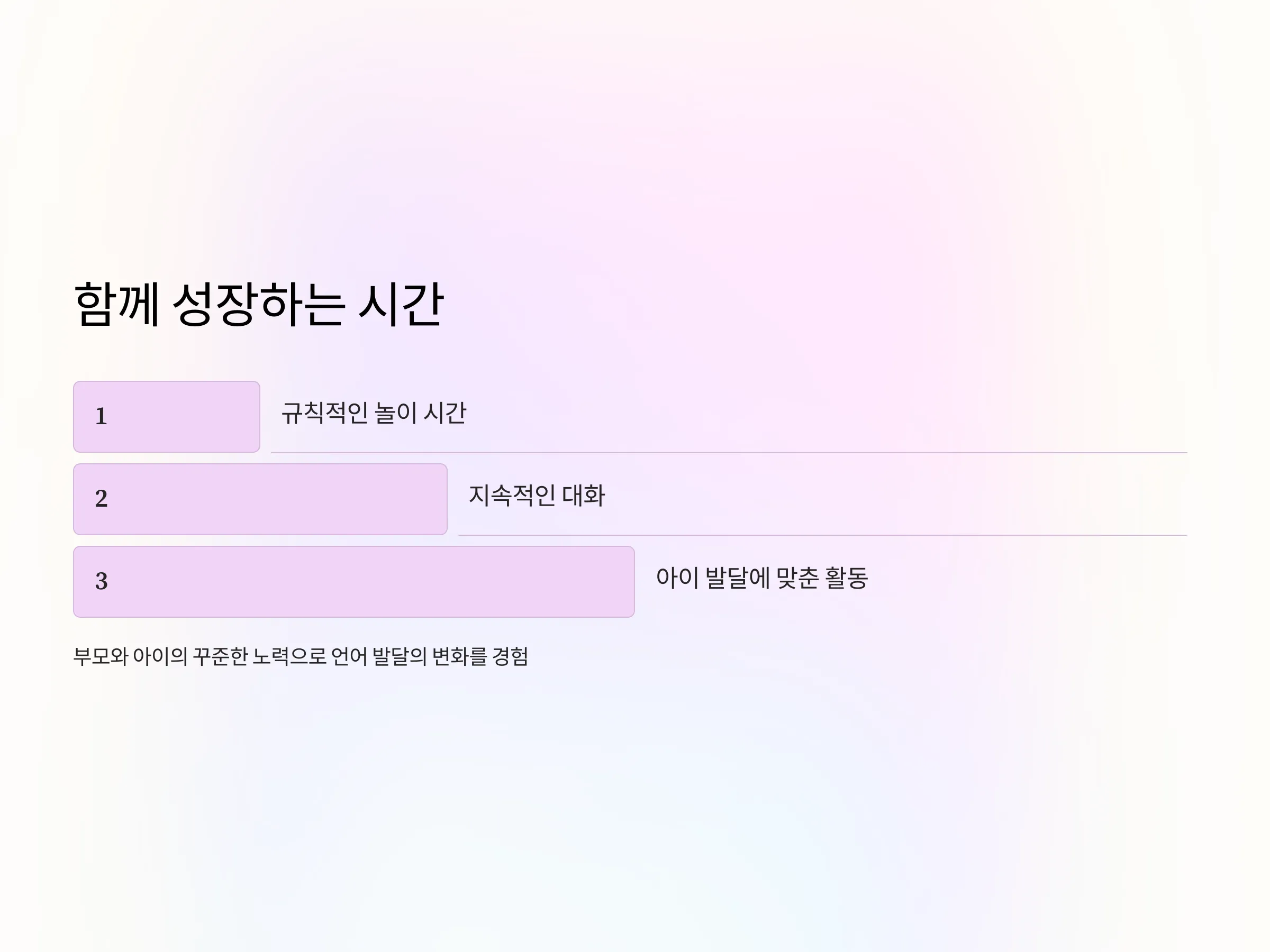This screenshot has width=1270, height=952.
Task: Click the word 함께 in the title
Action: pyautogui.click(x=116, y=304)
